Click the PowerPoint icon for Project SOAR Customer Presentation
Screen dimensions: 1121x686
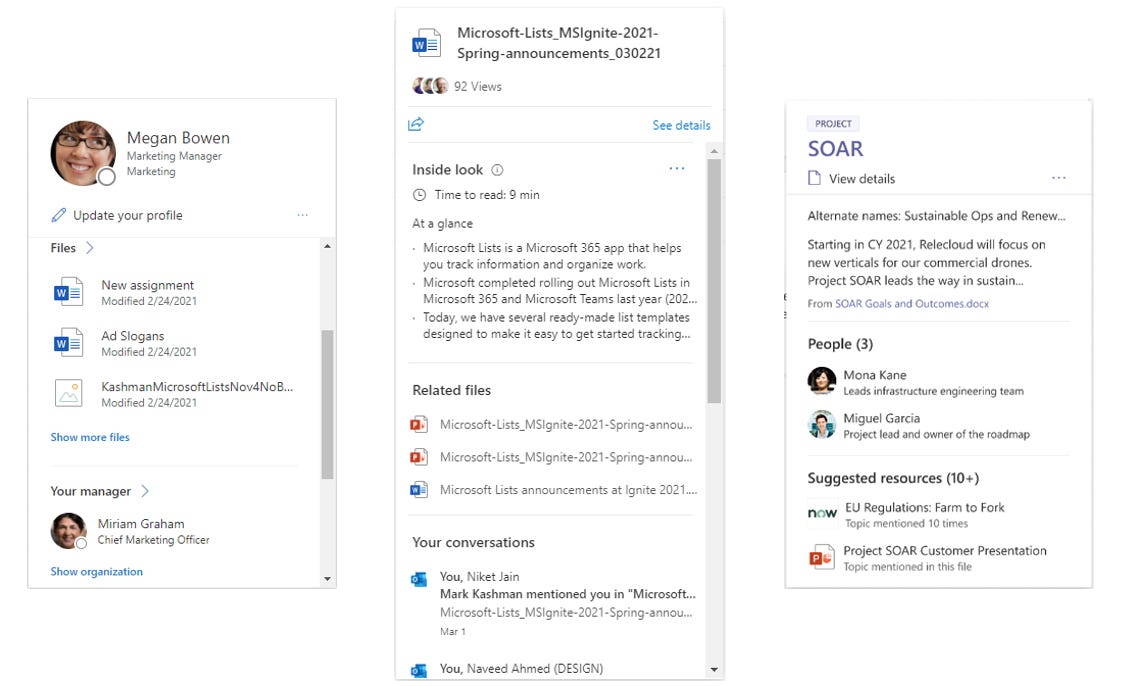(x=821, y=557)
